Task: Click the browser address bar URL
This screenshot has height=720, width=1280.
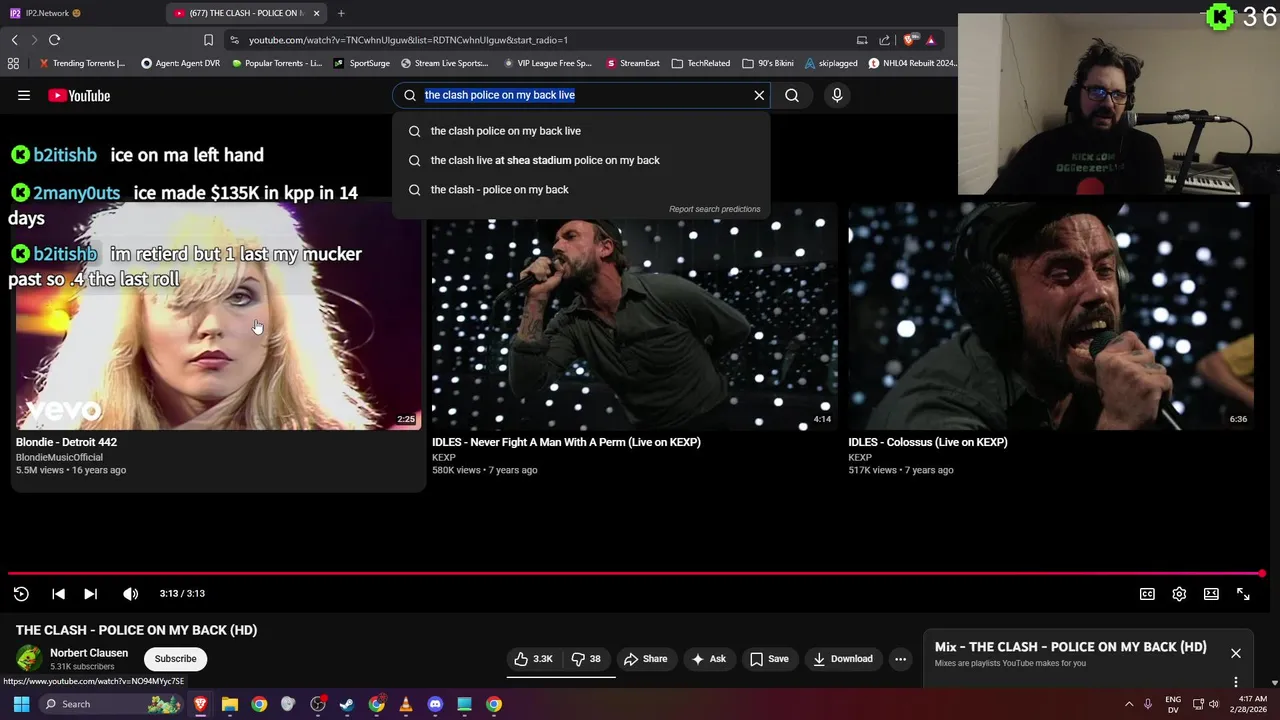Action: [408, 40]
